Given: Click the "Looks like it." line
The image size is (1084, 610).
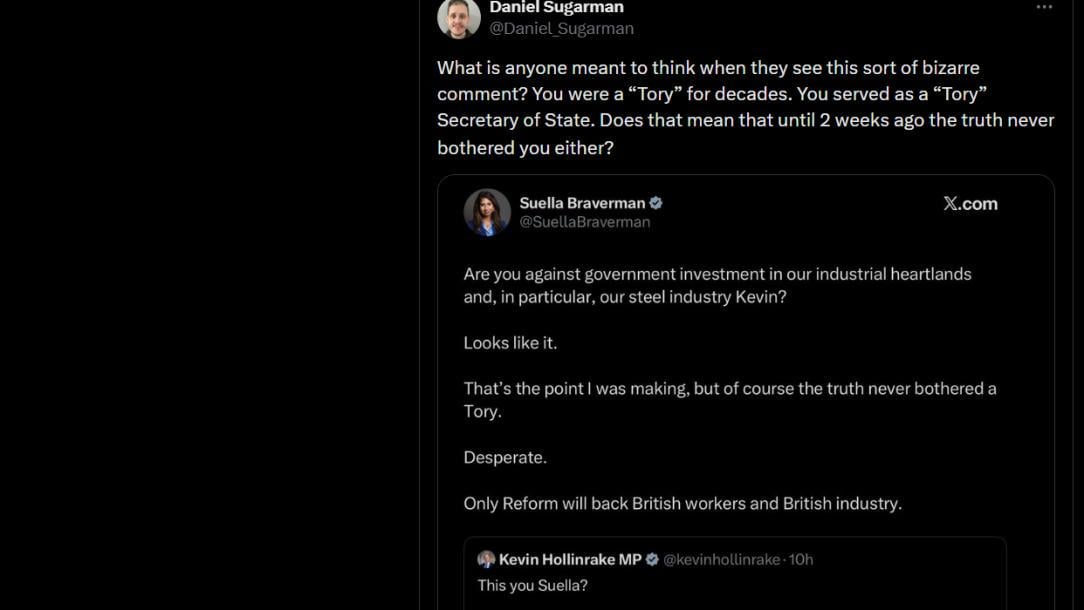Looking at the screenshot, I should point(510,342).
